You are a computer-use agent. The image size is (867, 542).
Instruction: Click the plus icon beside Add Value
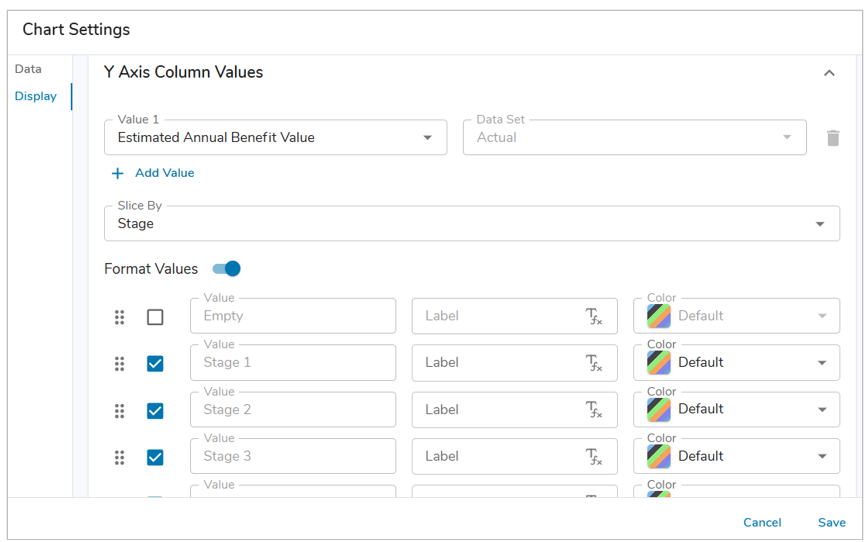tap(117, 174)
